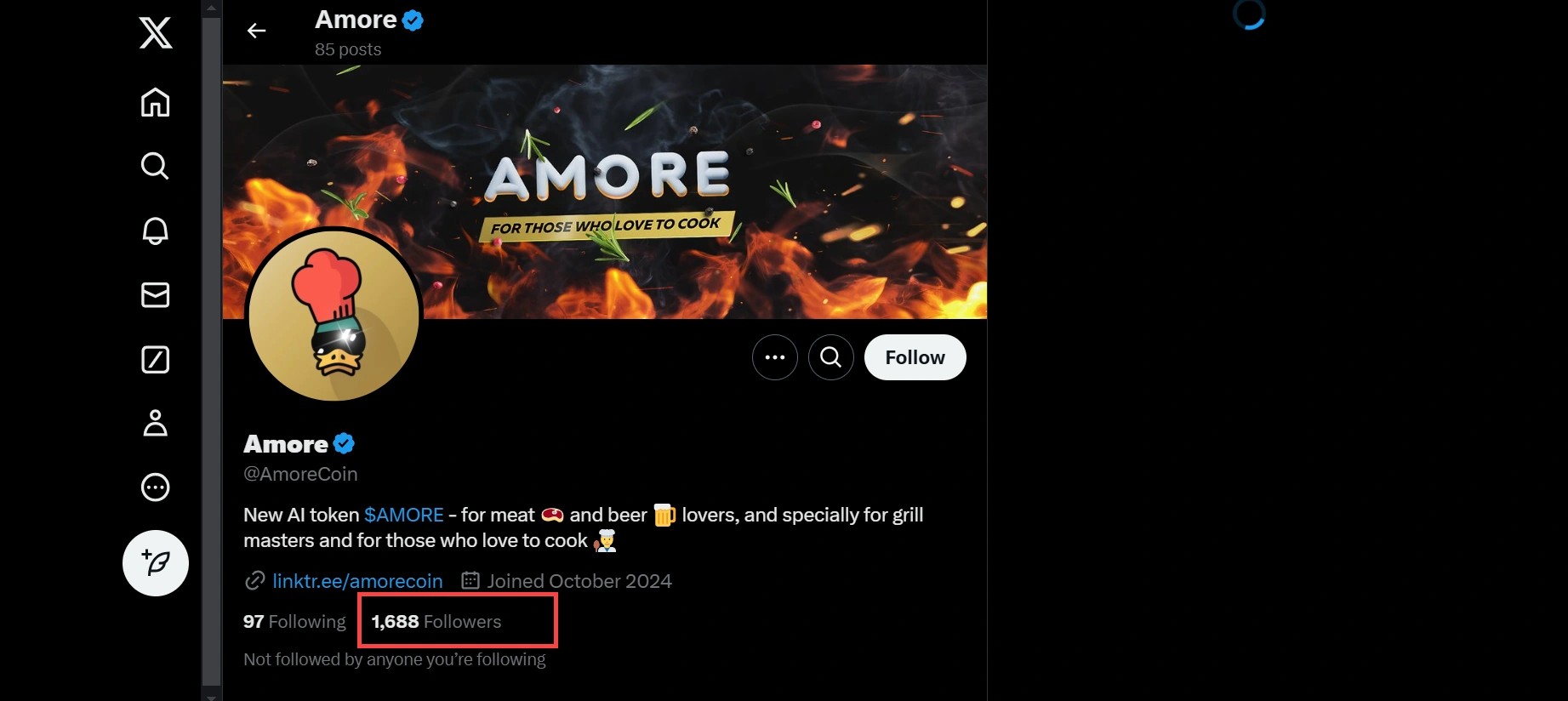1568x701 pixels.
Task: Open the X logo home
Action: tap(156, 33)
